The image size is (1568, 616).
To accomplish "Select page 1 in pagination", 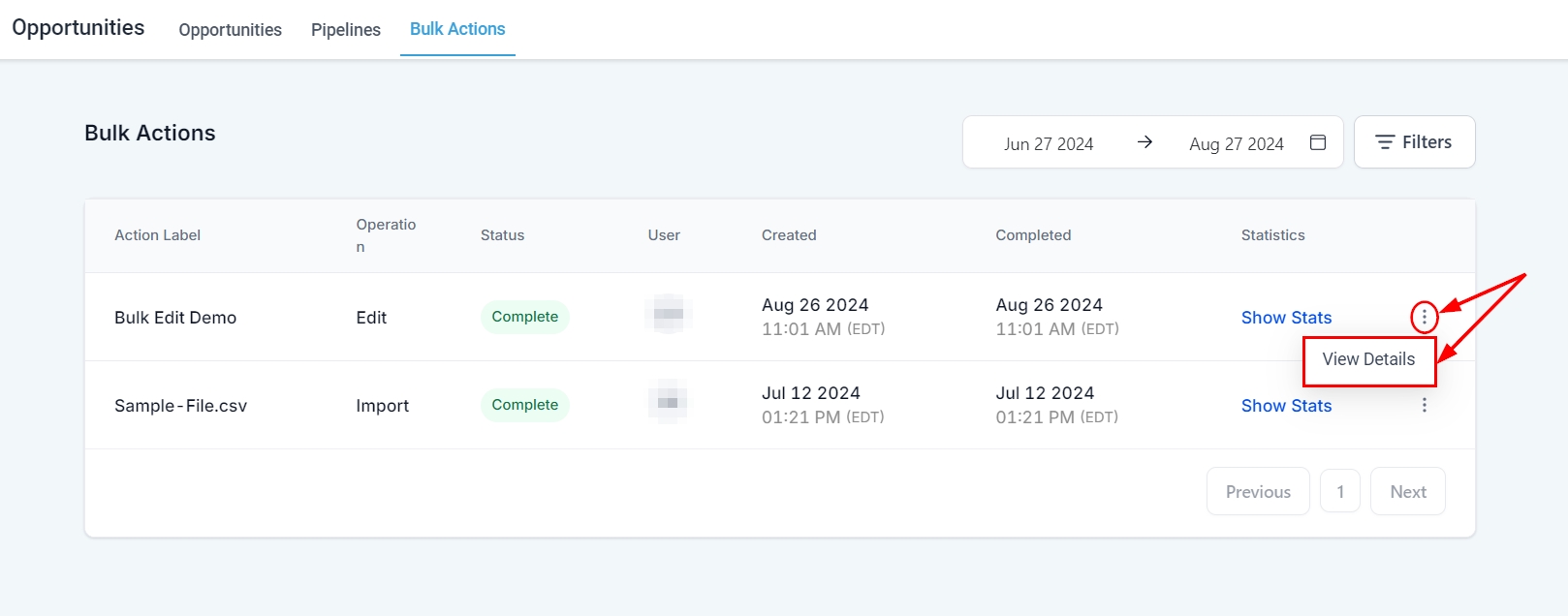I will pyautogui.click(x=1340, y=492).
